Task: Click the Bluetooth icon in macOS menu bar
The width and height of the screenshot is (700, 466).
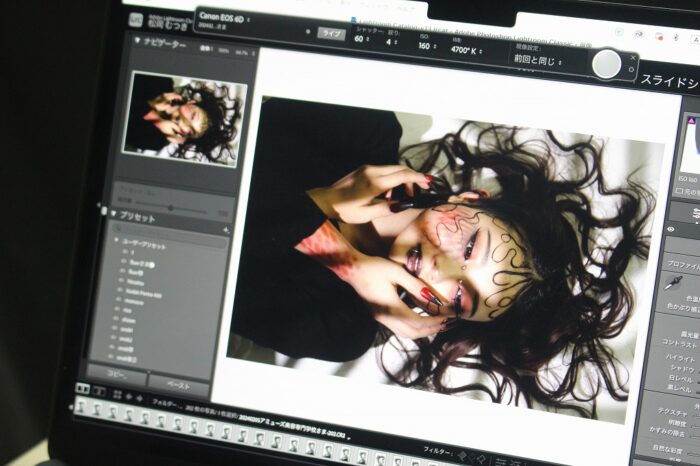Action: [676, 37]
